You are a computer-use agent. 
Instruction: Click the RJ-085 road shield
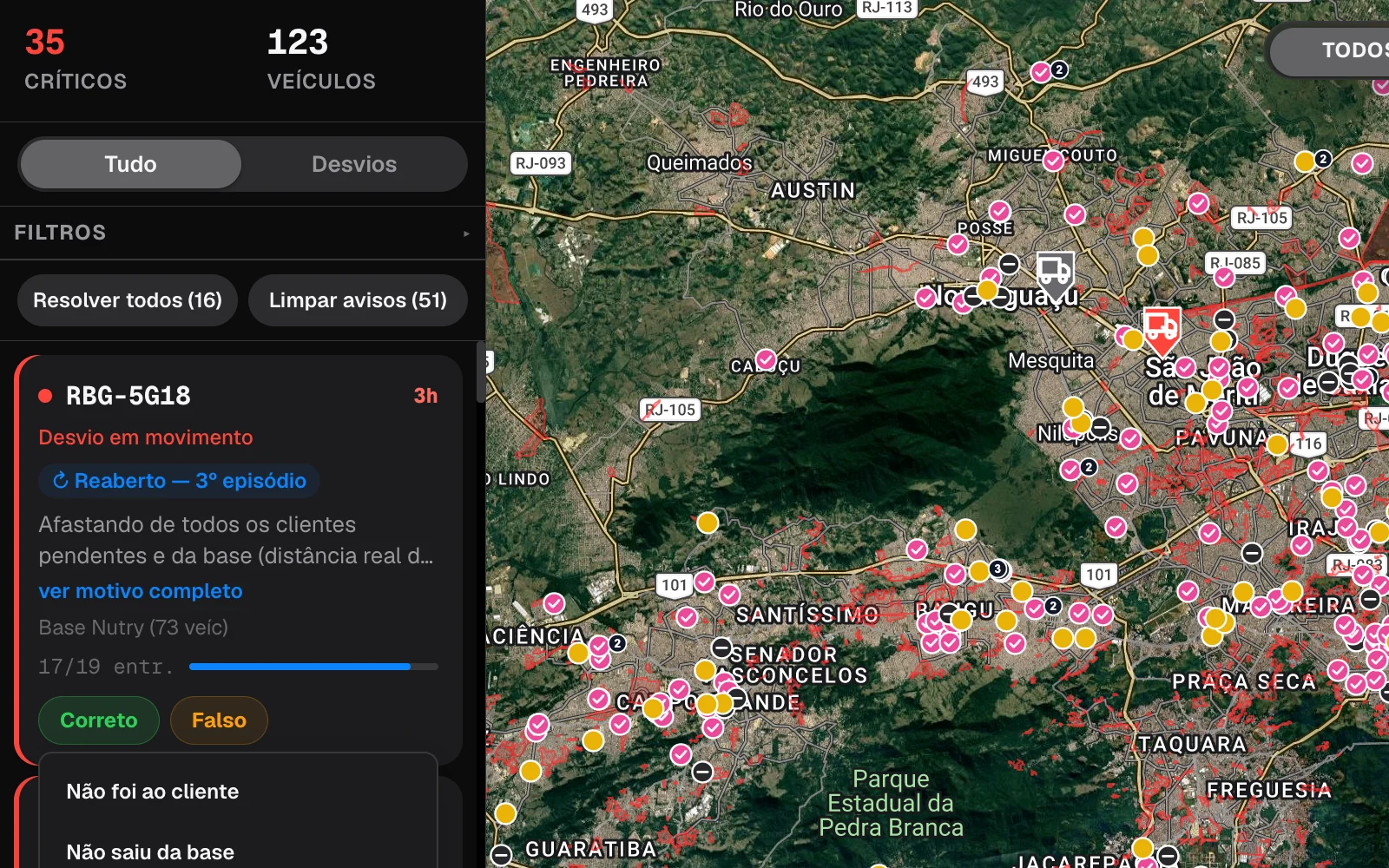click(x=1236, y=263)
